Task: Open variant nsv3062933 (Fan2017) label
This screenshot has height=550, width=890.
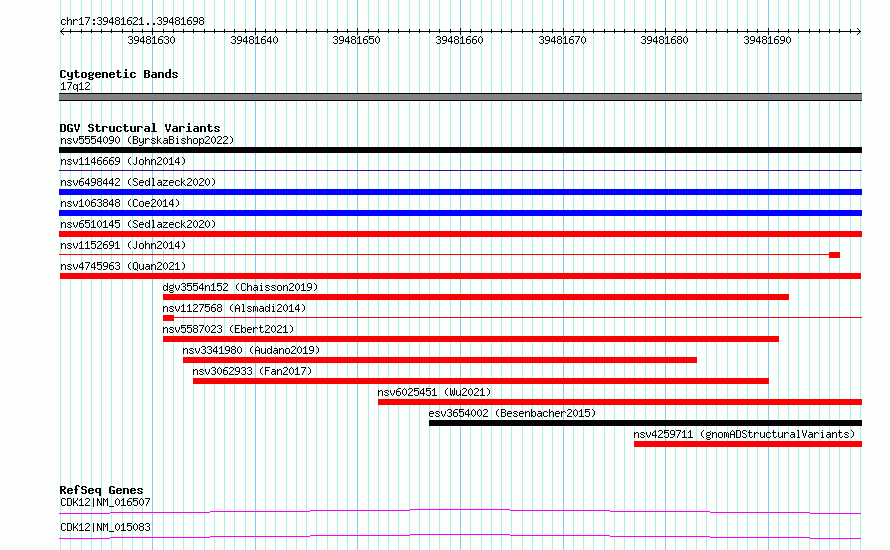Action: (252, 371)
